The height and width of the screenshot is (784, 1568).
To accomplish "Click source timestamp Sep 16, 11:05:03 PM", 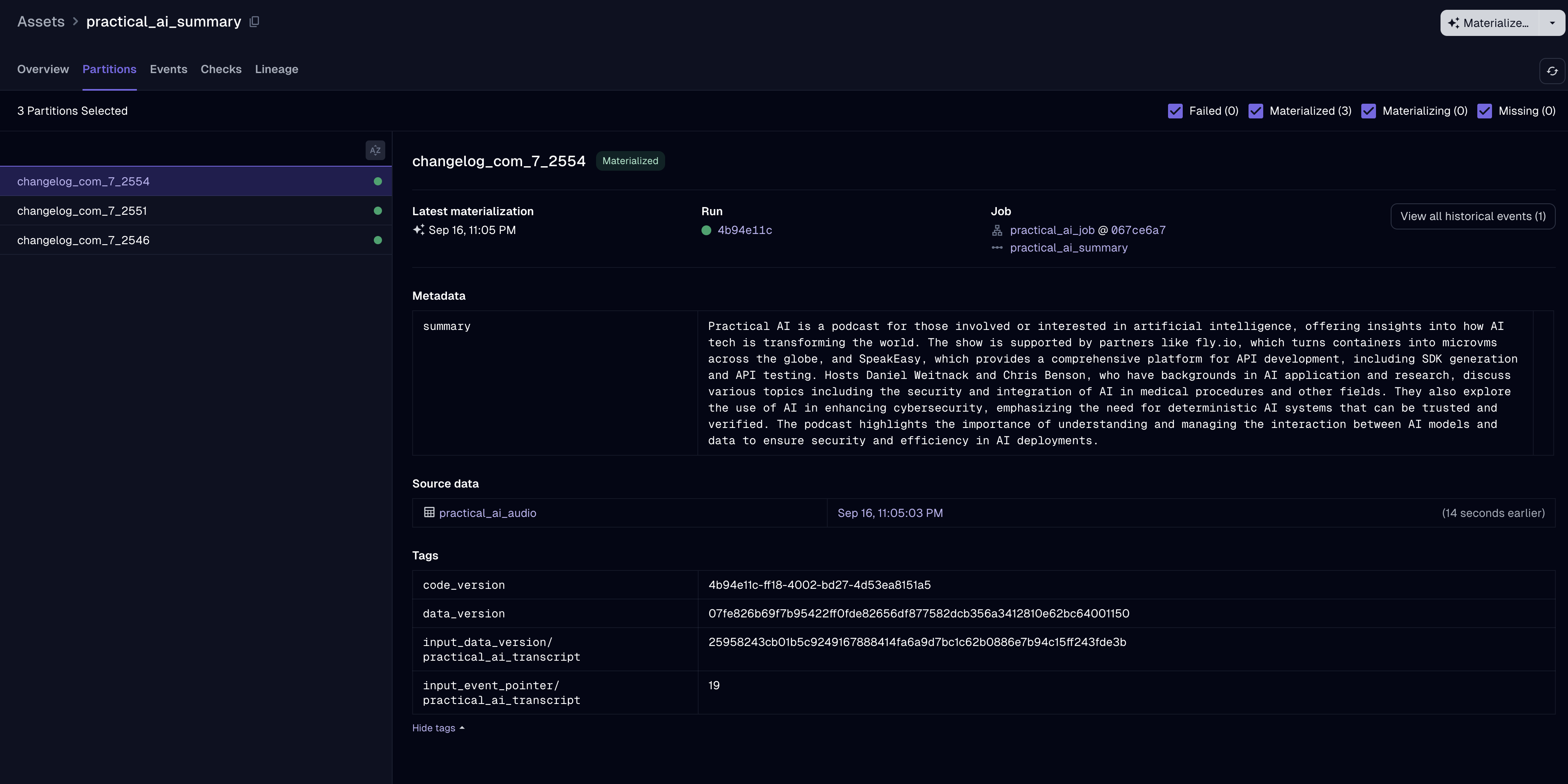I will point(890,513).
